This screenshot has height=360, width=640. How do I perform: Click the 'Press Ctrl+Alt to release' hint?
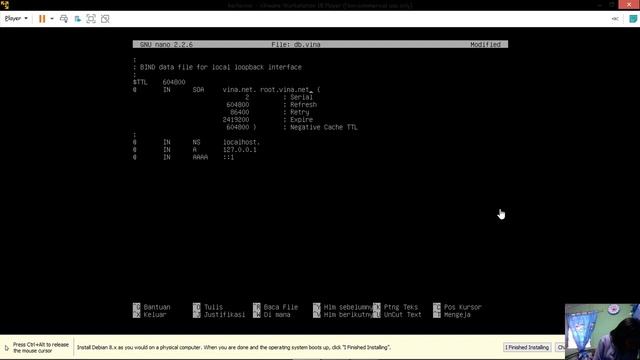click(41, 347)
